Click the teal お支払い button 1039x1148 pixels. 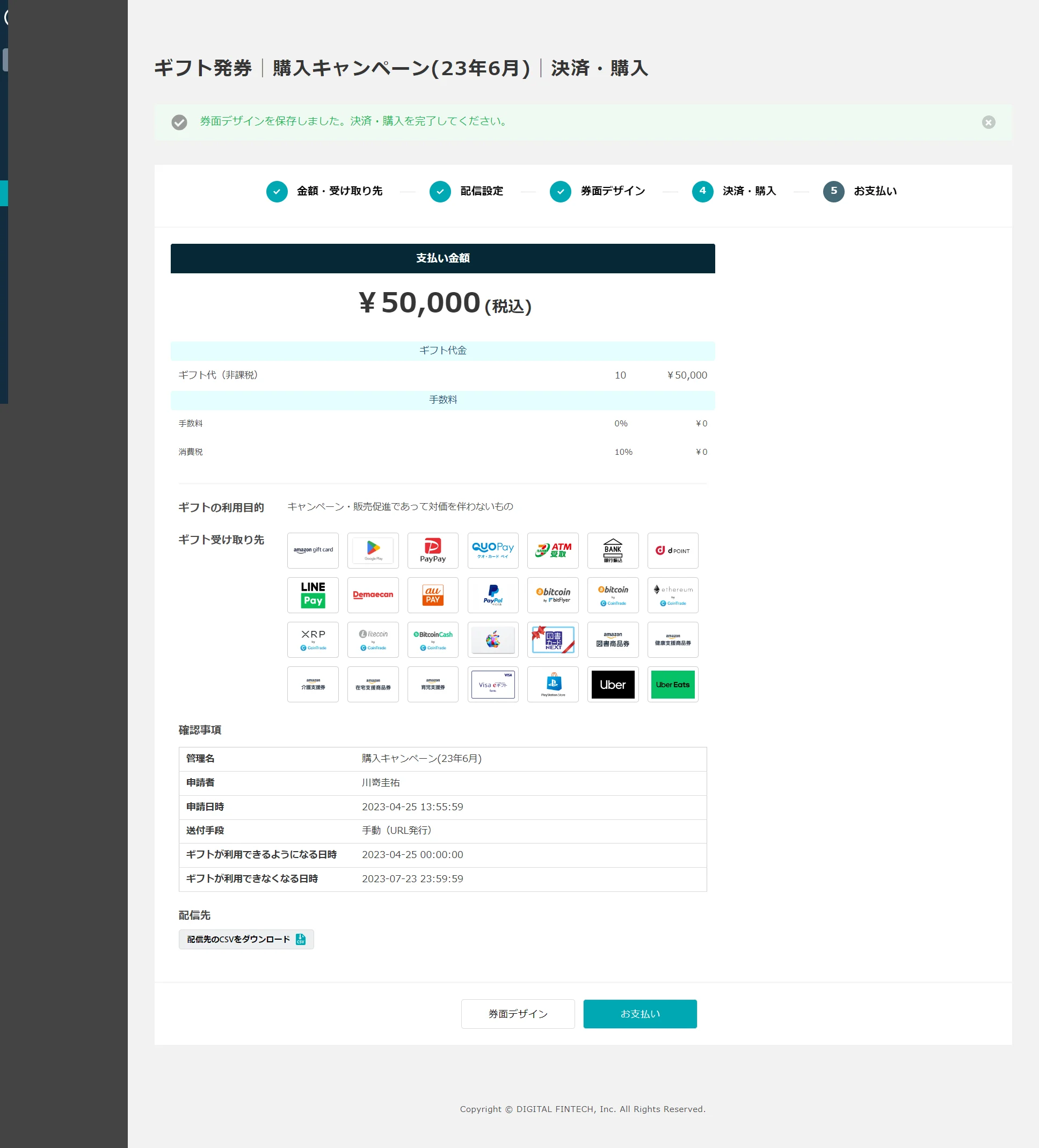point(640,1014)
